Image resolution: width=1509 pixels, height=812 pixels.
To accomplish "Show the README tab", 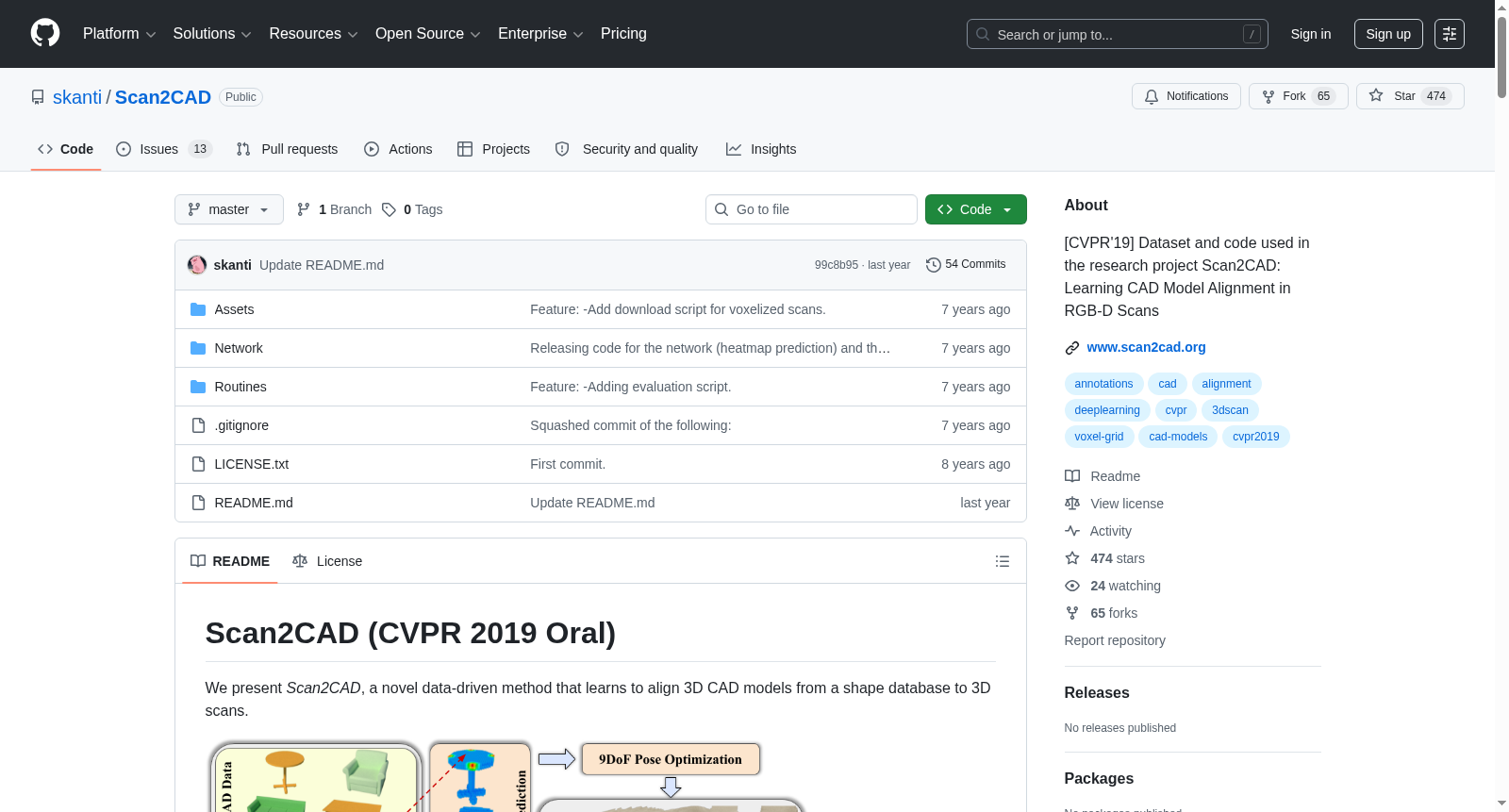I will tap(230, 561).
